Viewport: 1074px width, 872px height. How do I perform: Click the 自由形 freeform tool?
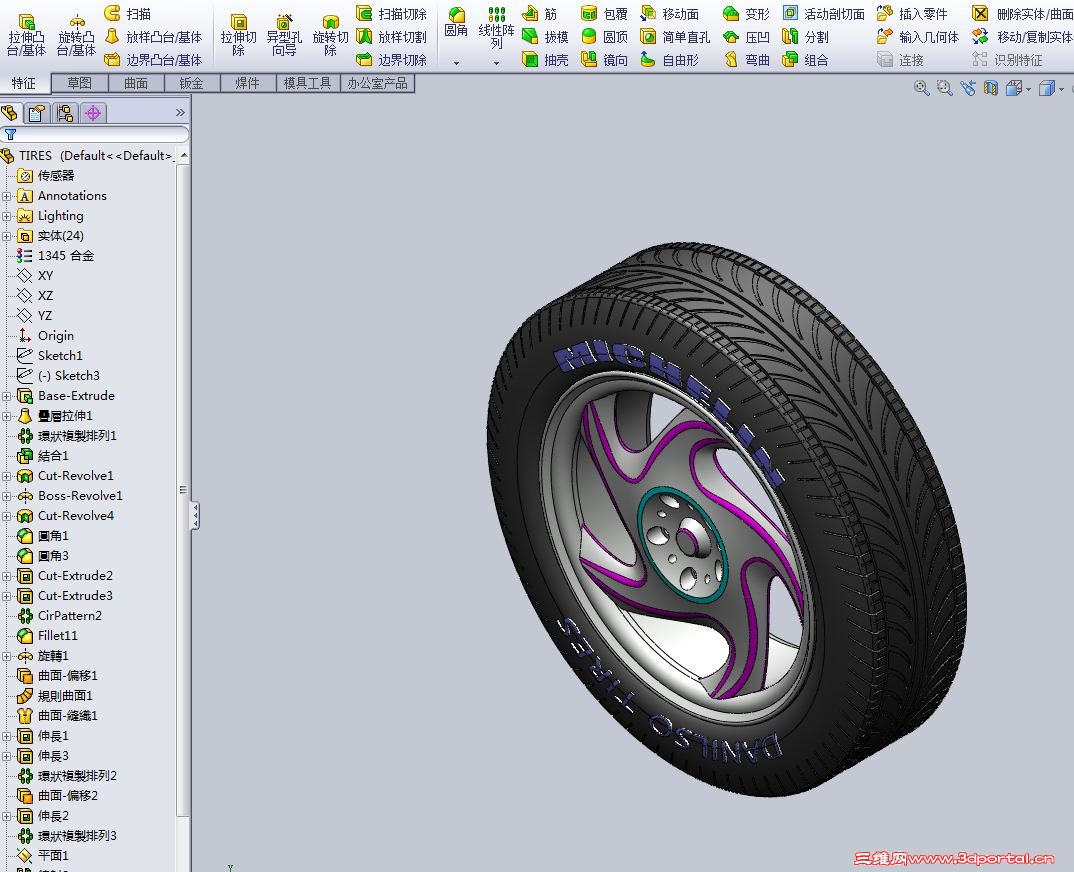[670, 60]
